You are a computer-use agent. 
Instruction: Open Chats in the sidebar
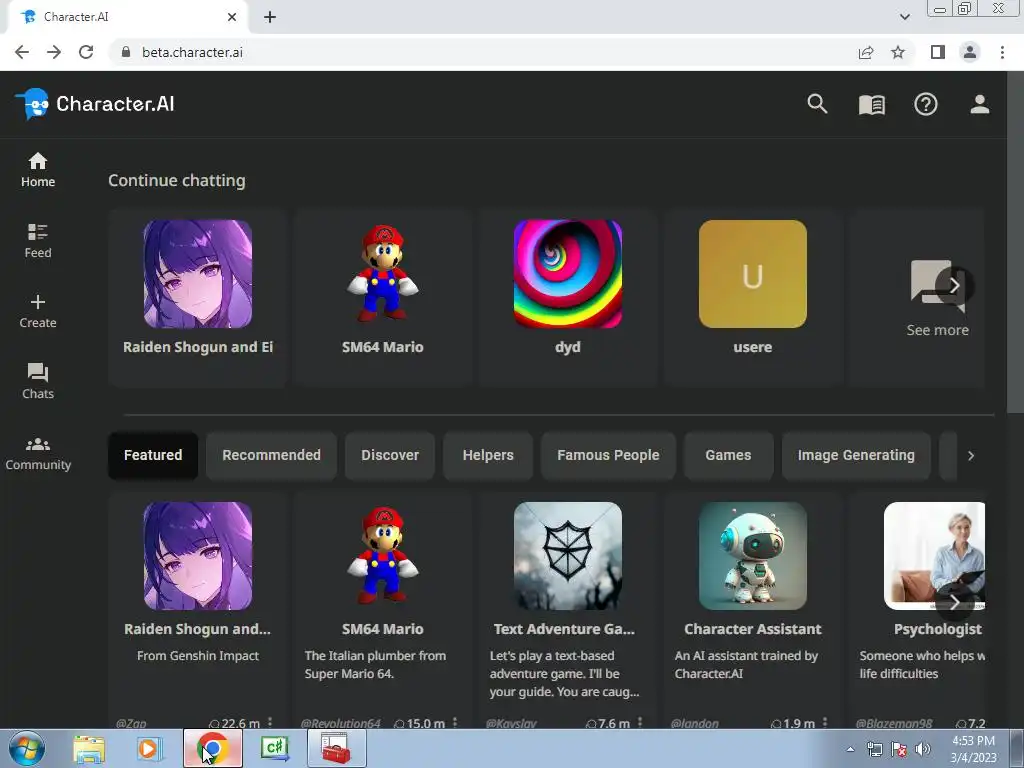(x=38, y=381)
